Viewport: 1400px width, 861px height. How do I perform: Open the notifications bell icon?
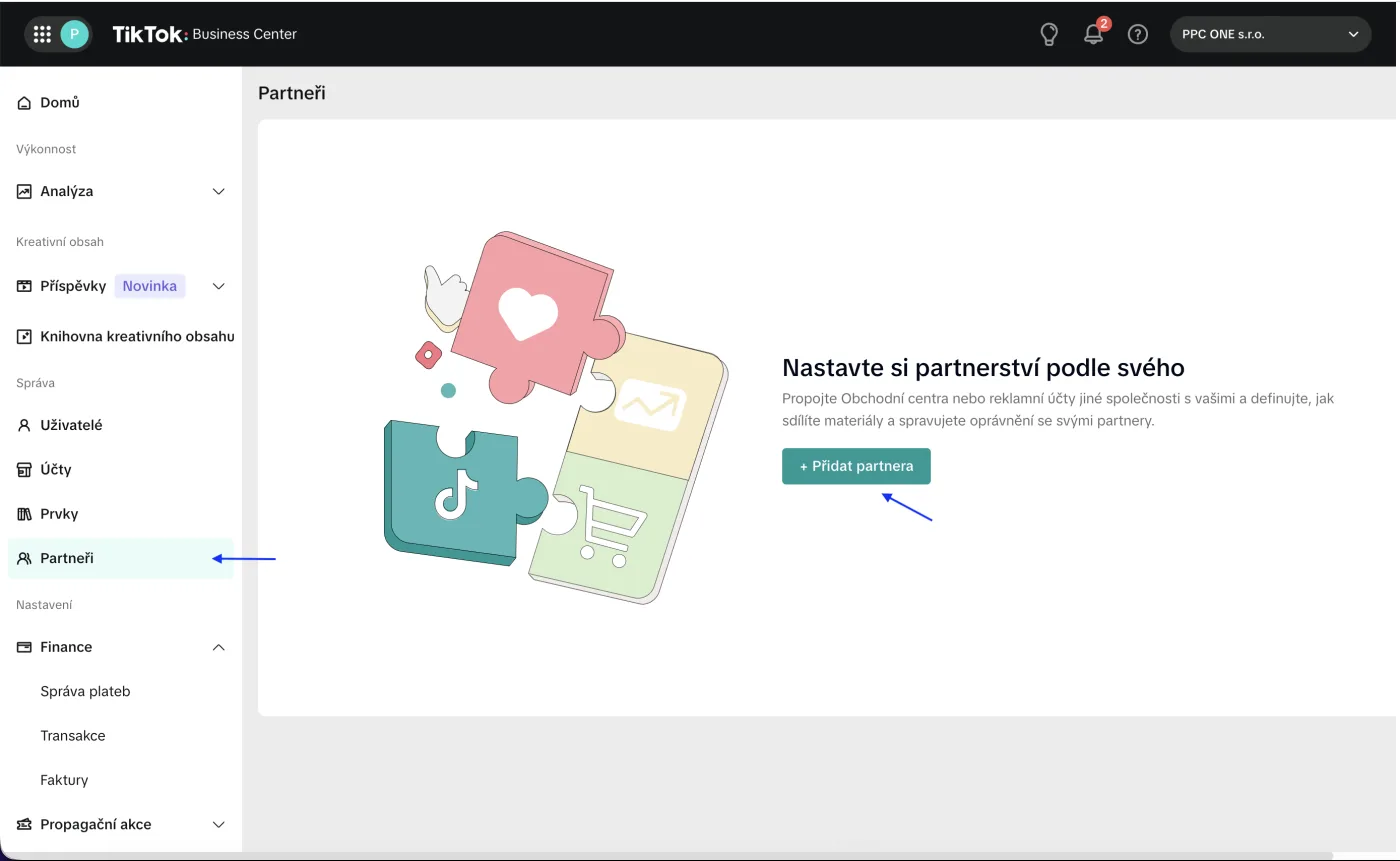click(1094, 34)
